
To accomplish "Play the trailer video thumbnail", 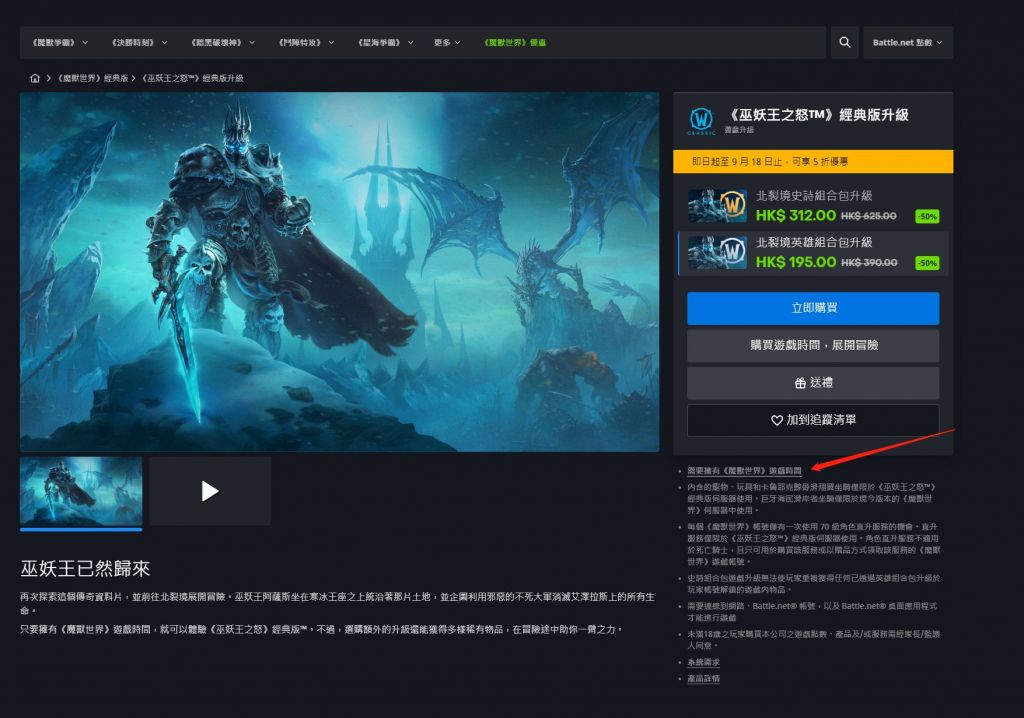I will tap(210, 491).
